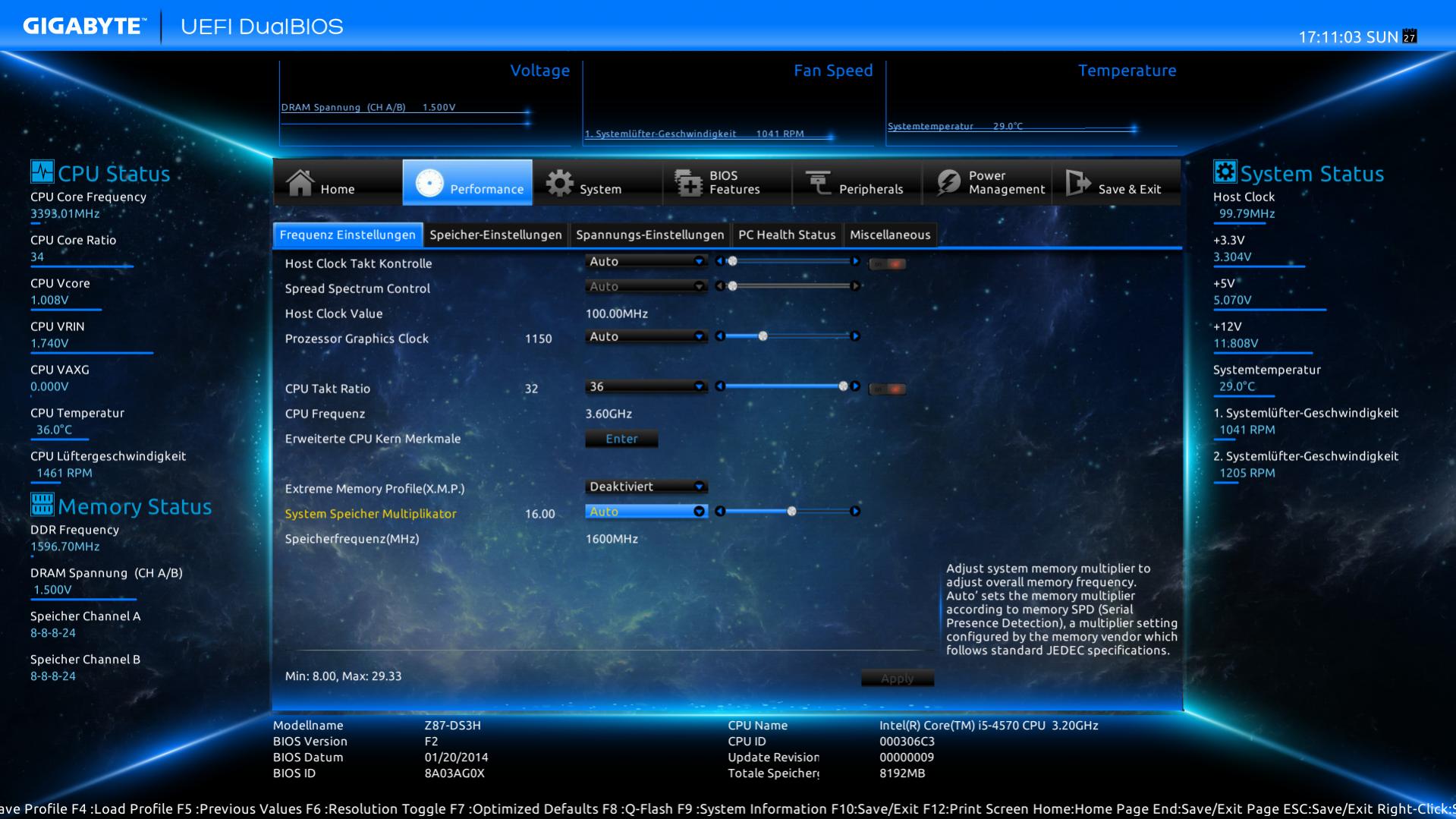1456x819 pixels.
Task: Click the Home house icon
Action: (300, 182)
